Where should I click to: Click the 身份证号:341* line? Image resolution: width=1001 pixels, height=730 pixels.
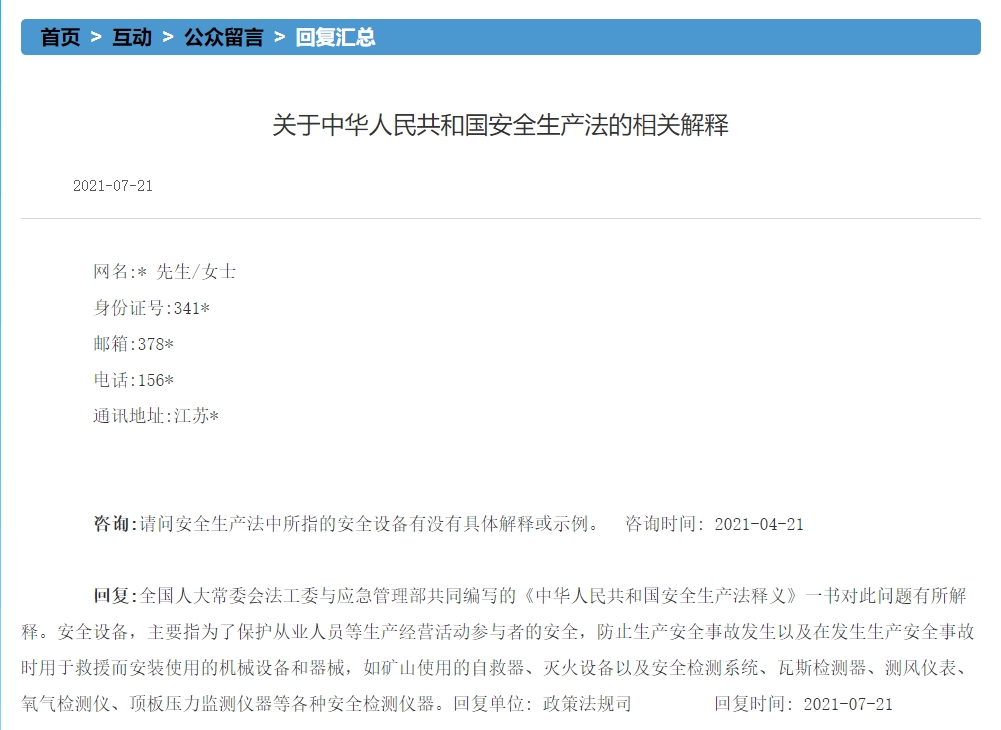tap(151, 308)
